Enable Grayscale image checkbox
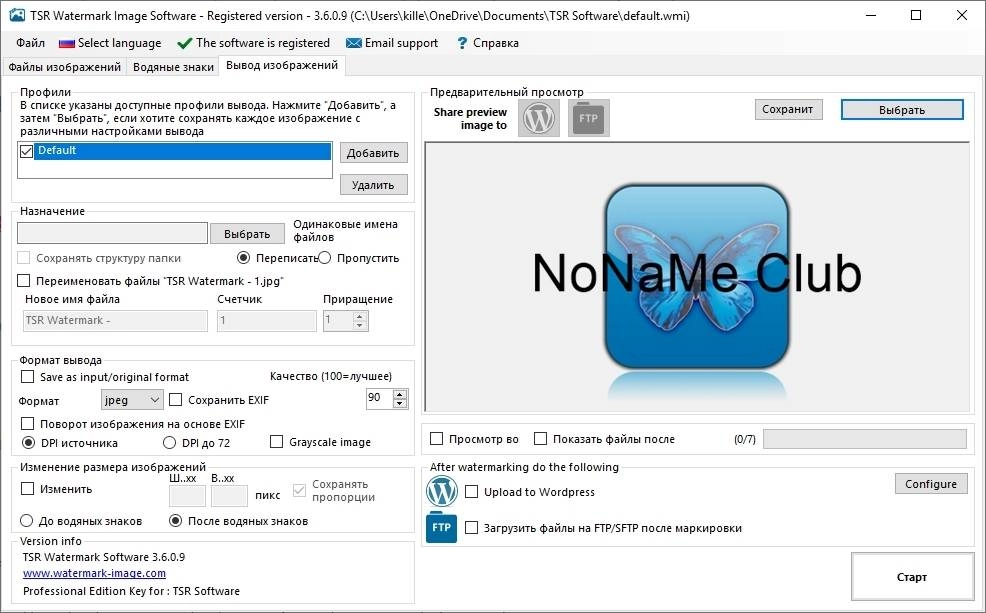 coord(276,442)
